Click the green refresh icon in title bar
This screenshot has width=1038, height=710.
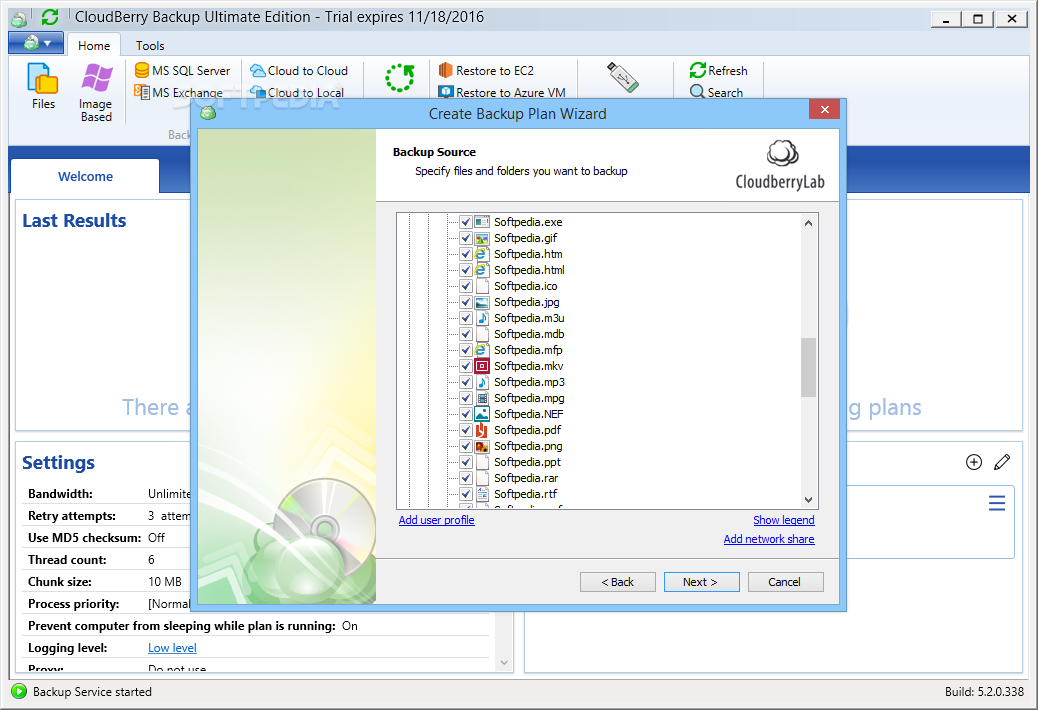50,17
